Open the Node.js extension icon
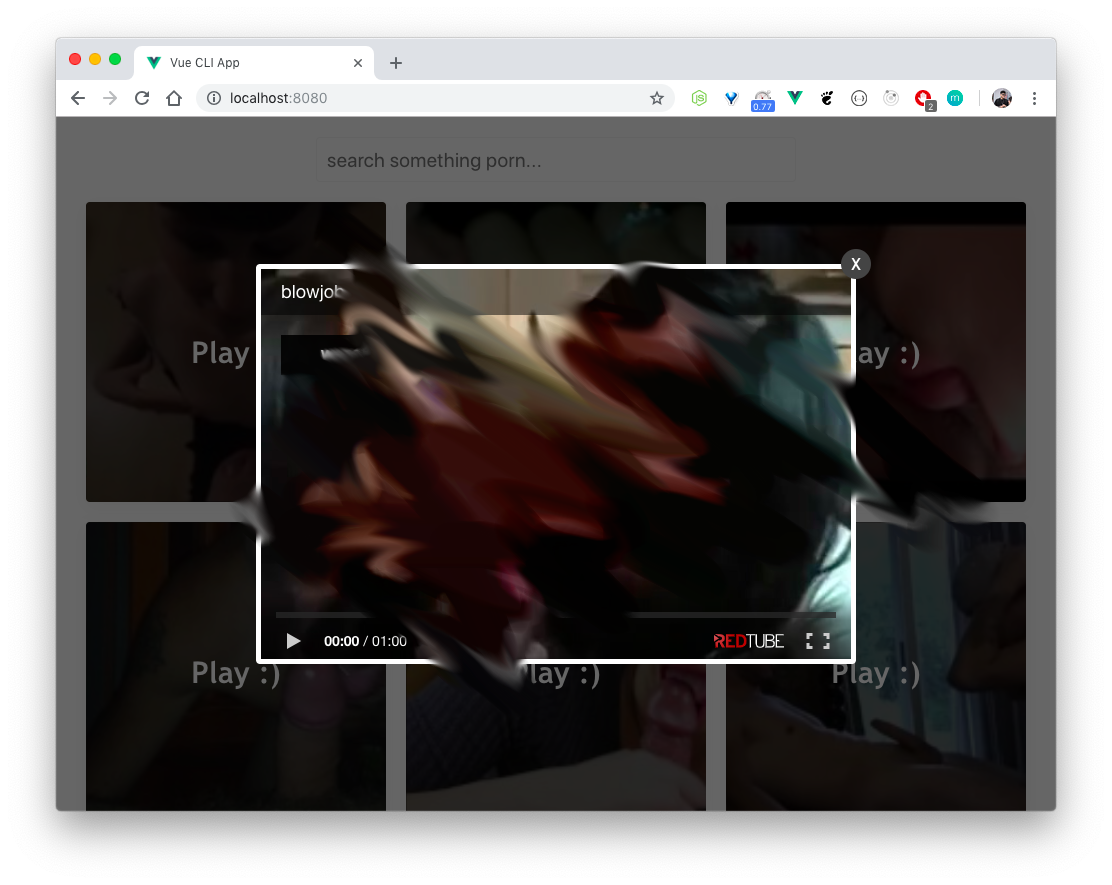Viewport: 1112px width, 885px height. tap(699, 98)
